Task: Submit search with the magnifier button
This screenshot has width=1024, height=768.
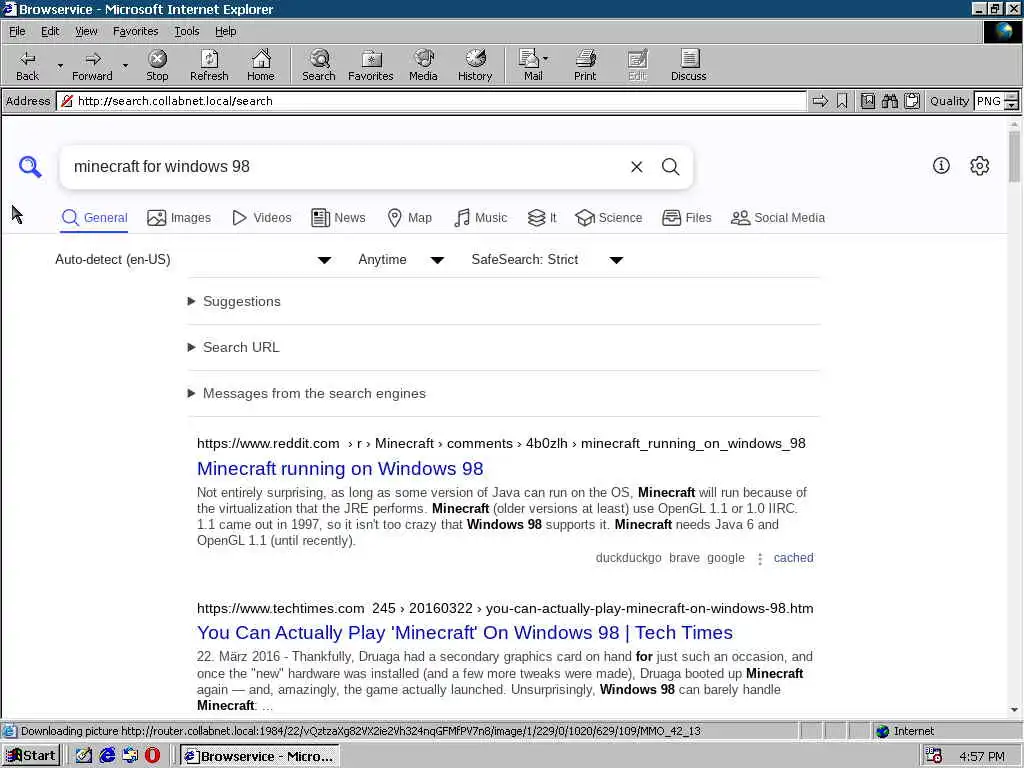Action: pos(671,167)
